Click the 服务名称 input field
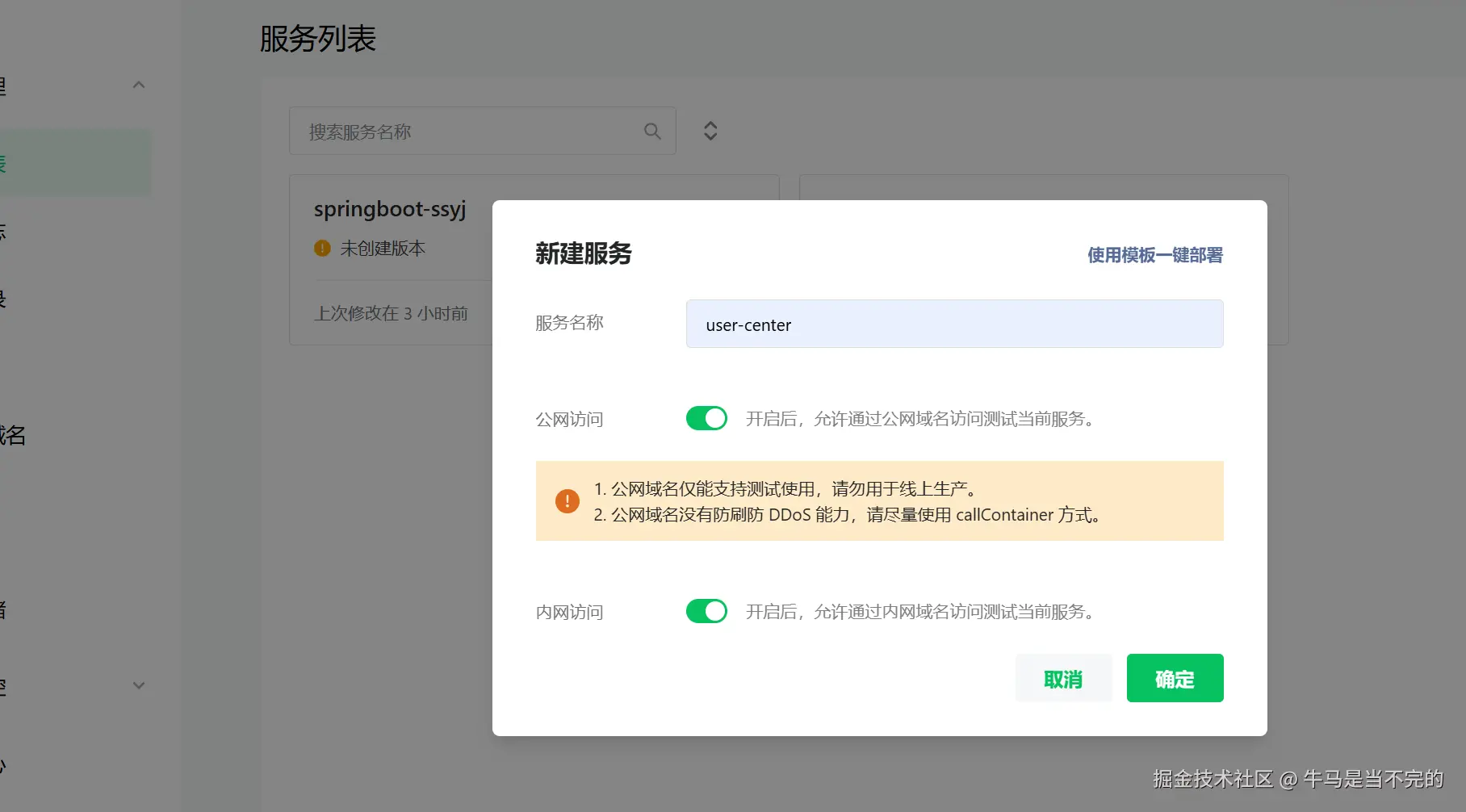 (955, 324)
